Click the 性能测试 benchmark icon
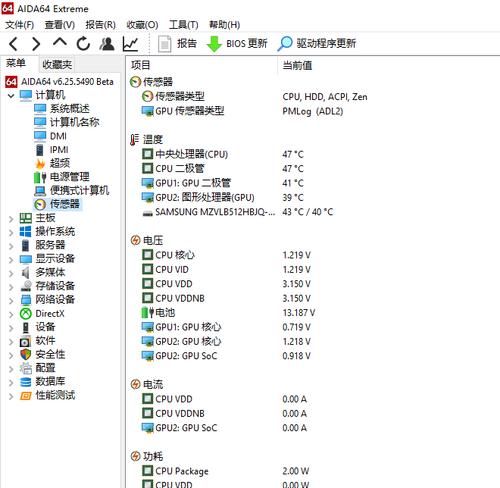The width and height of the screenshot is (500, 488). pos(26,396)
